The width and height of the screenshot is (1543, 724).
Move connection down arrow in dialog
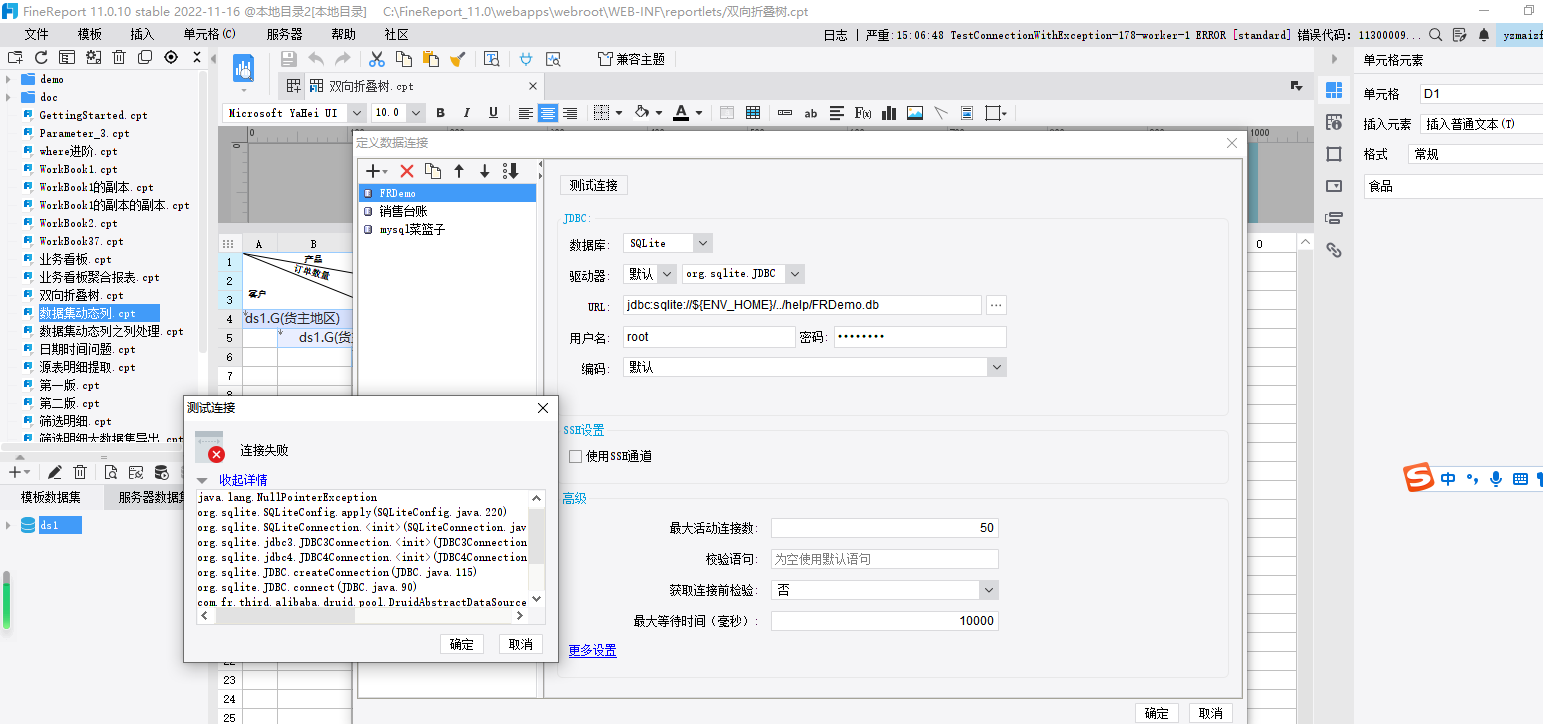(485, 172)
